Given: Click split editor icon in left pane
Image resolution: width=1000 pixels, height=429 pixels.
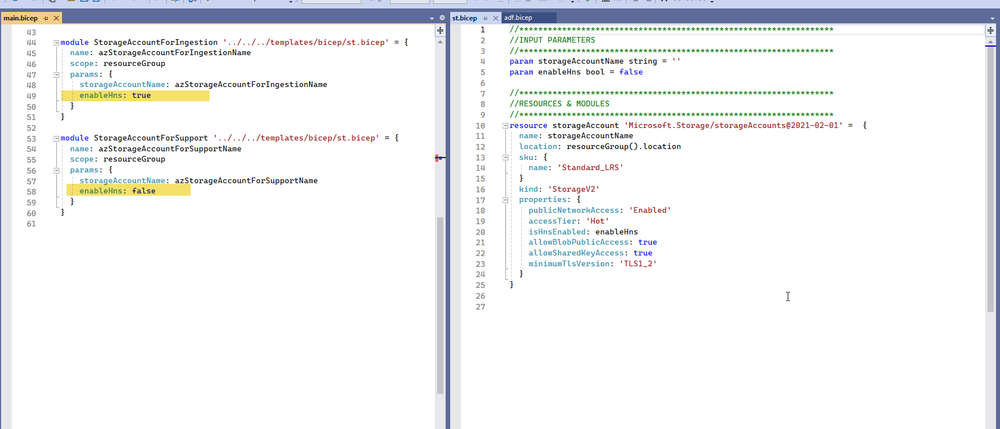Looking at the screenshot, I should 441,31.
